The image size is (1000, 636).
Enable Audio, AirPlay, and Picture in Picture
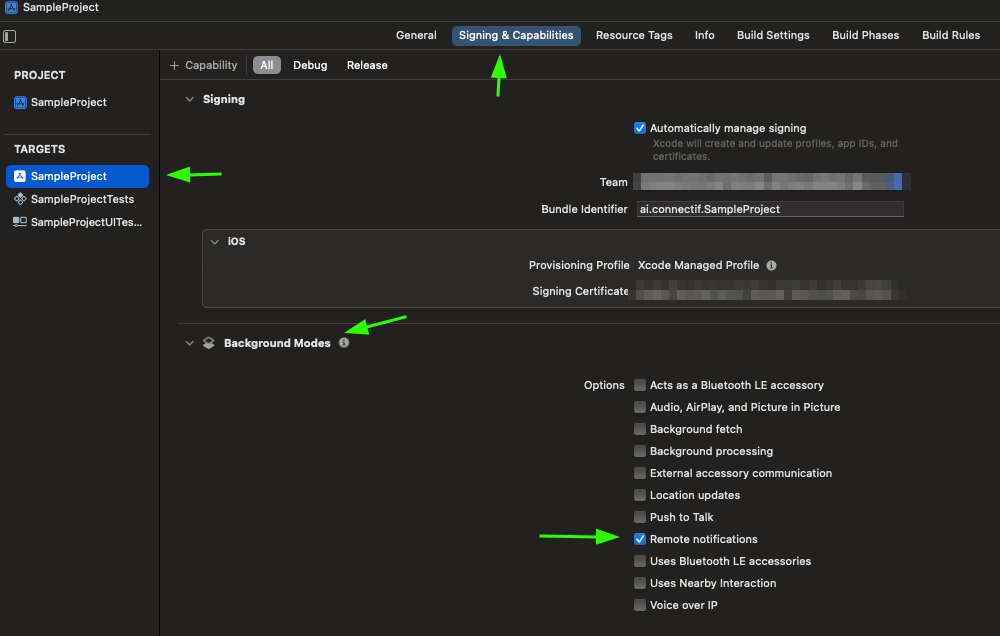640,407
